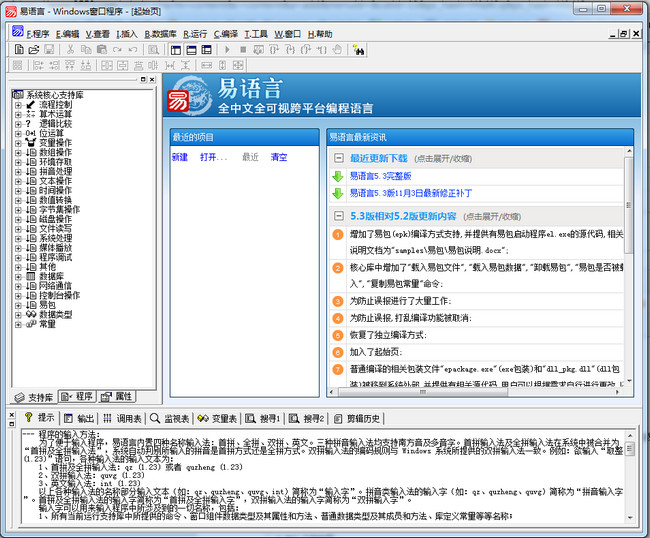
Task: Select the 网络通信 tree item
Action: click(x=55, y=286)
